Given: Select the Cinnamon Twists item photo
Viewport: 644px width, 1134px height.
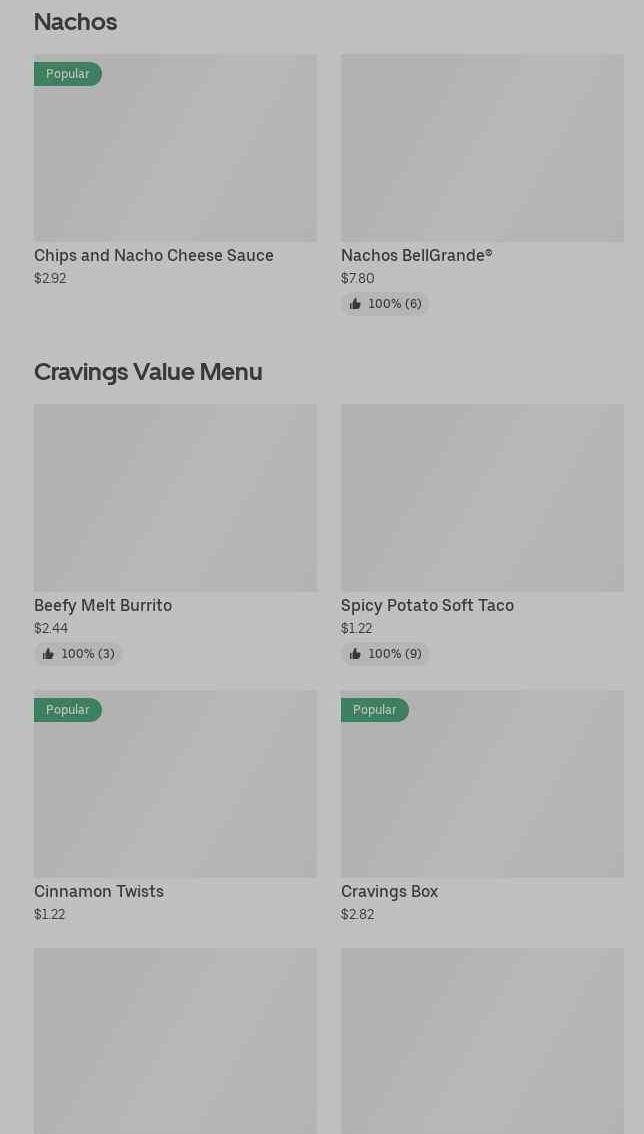Looking at the screenshot, I should 175,794.
